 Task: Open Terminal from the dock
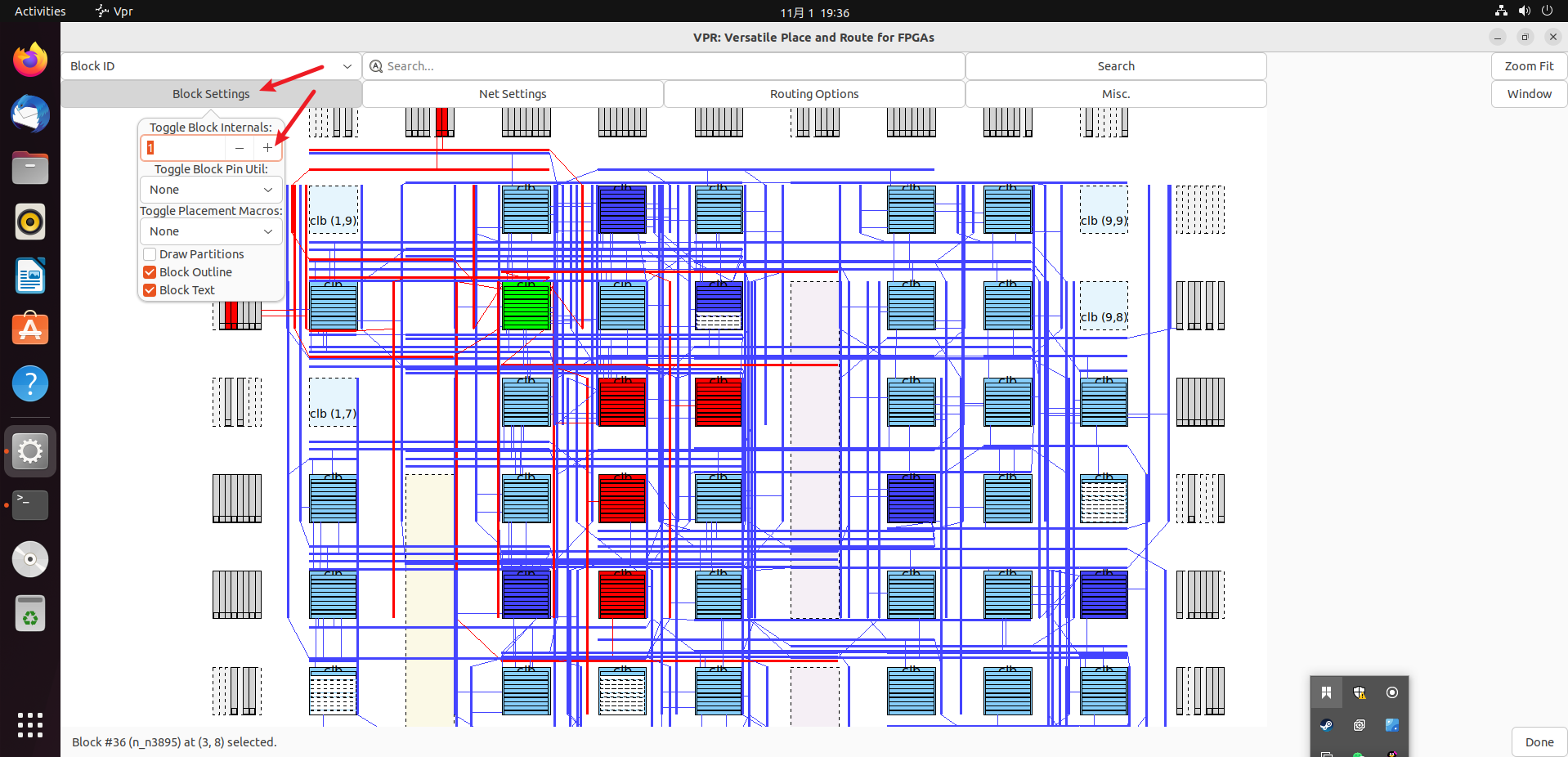point(30,504)
